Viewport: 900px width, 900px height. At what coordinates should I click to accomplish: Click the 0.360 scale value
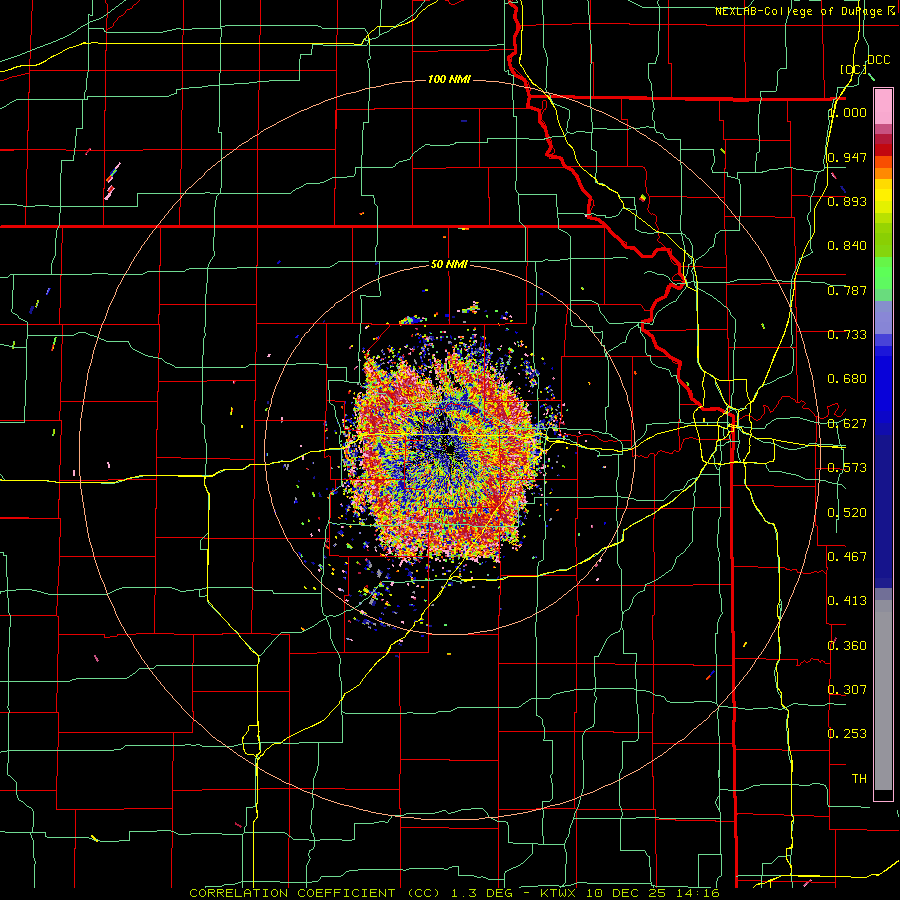coord(847,646)
